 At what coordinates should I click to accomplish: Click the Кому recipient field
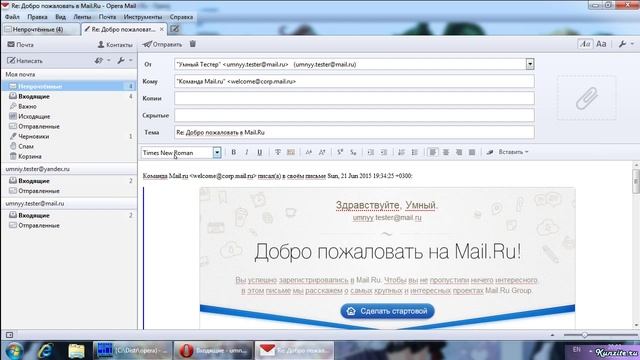354,81
